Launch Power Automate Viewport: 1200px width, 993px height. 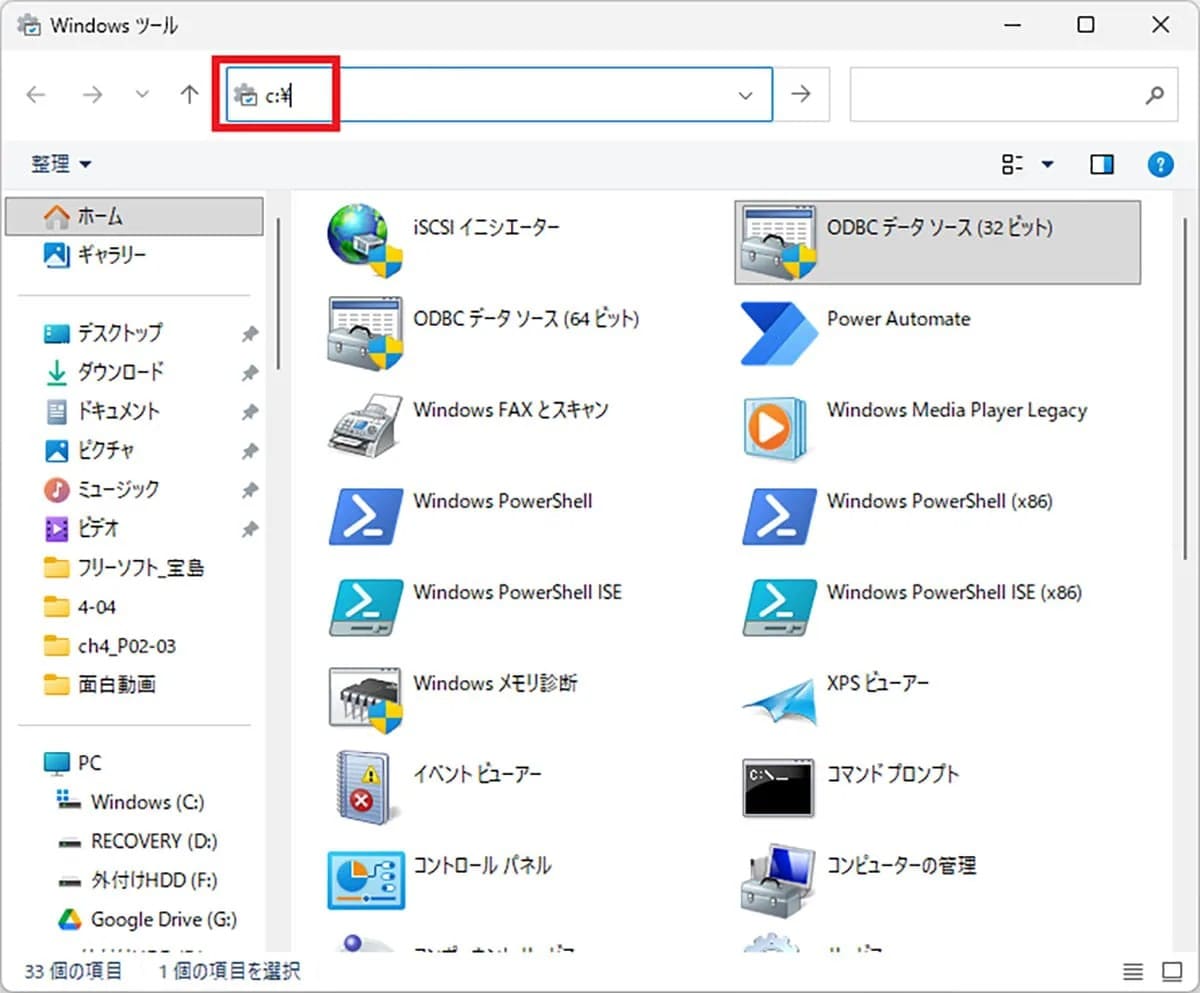point(897,319)
